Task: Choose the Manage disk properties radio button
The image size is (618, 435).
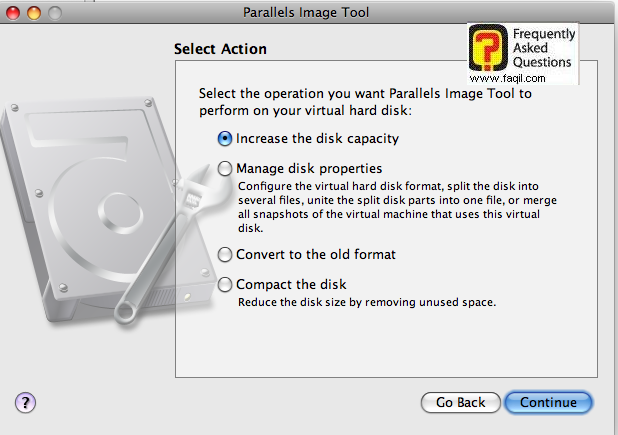Action: click(225, 168)
